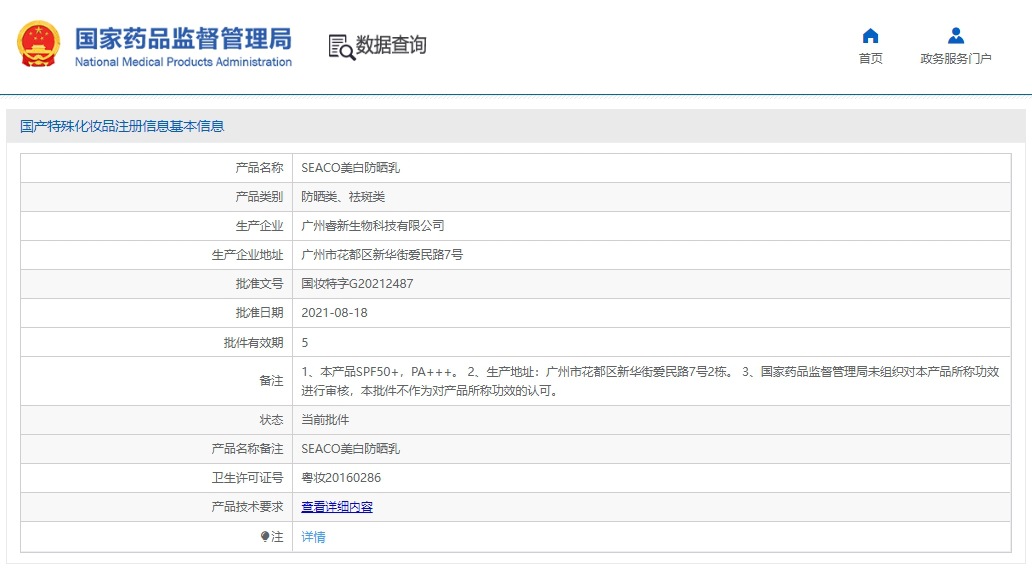Click the section title 国产特殊化妆品注册信息基本信息

[122, 126]
